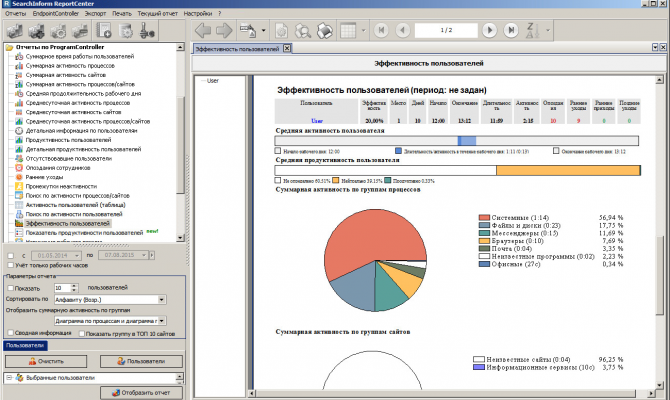Click the 'Пользователи' button
Image resolution: width=670 pixels, height=400 pixels.
pos(140,360)
